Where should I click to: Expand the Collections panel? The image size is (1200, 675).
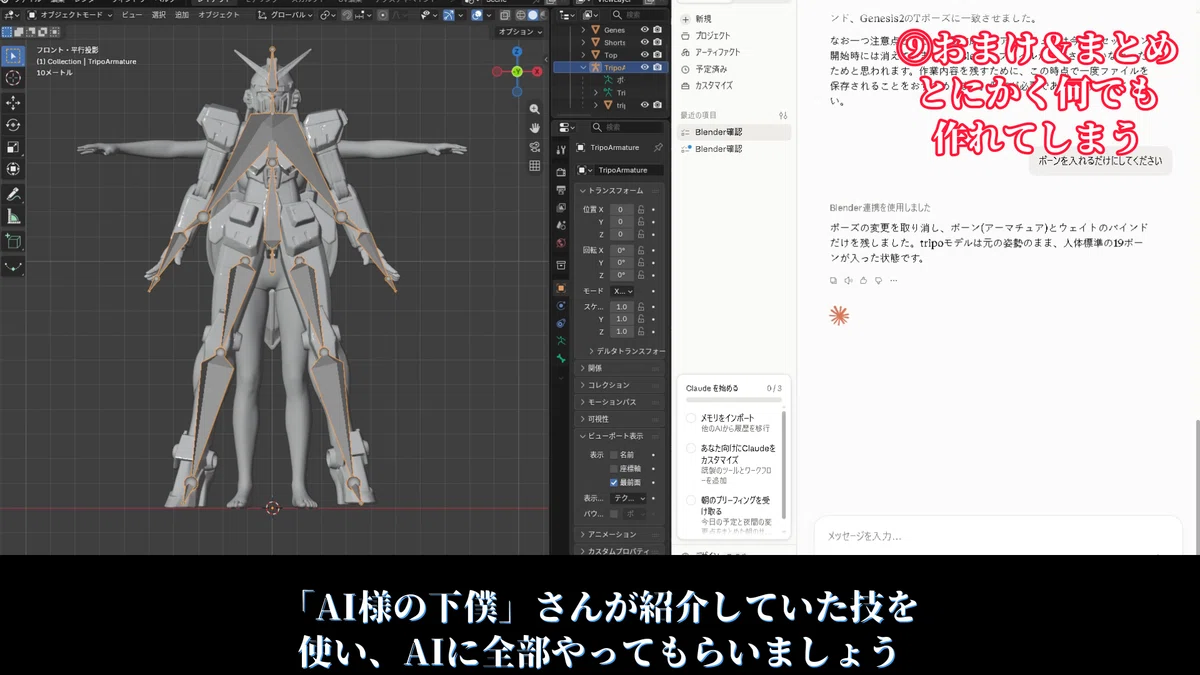618,385
